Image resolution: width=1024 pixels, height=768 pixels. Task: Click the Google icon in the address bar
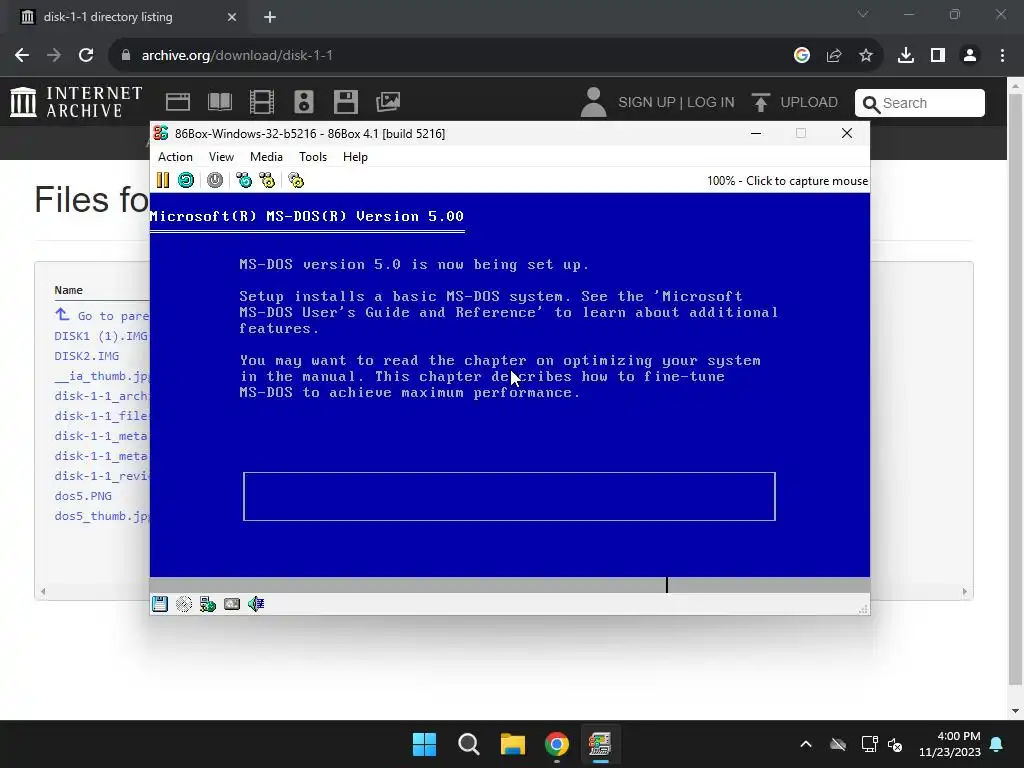[x=802, y=56]
